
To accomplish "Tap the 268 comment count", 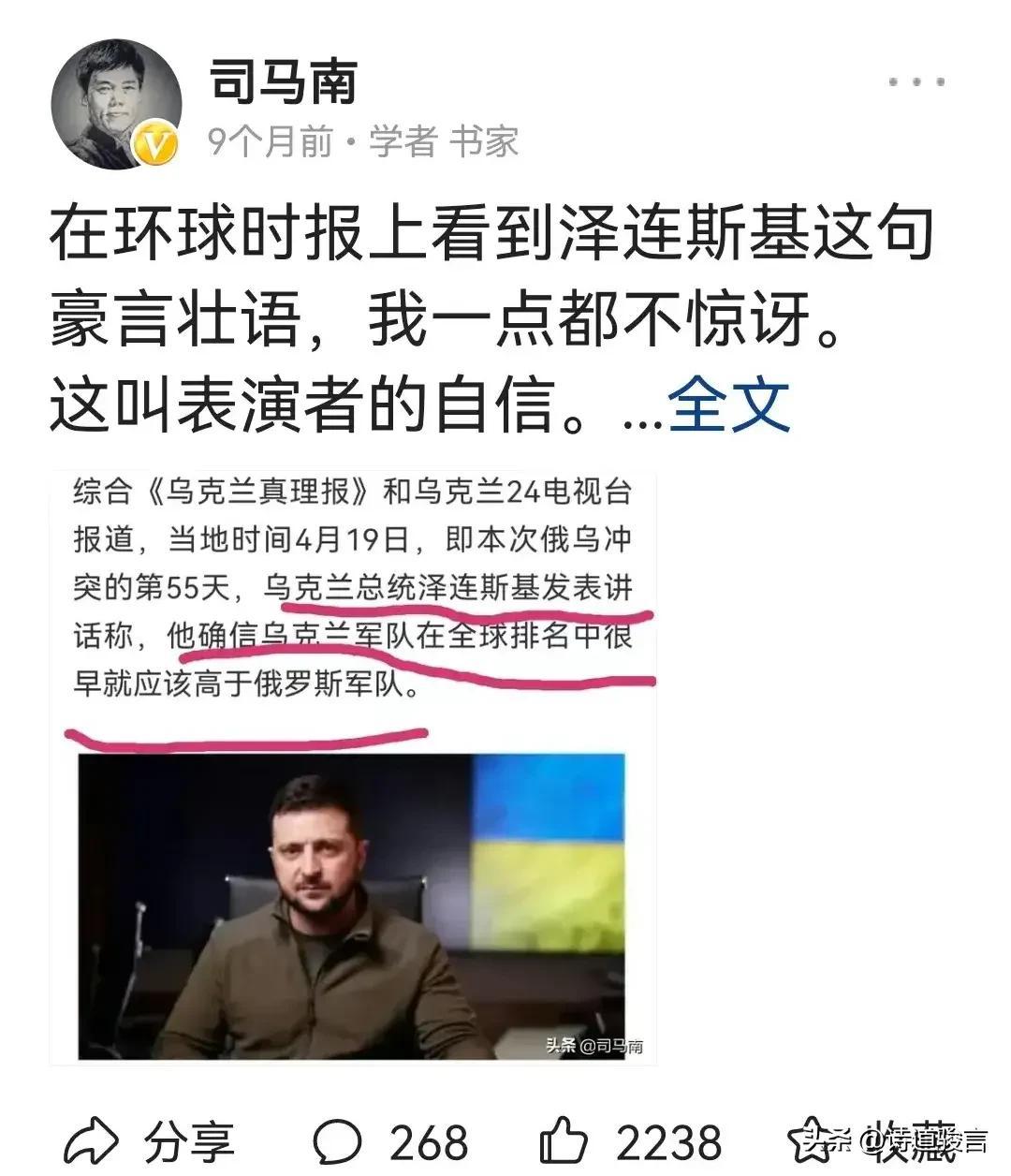I will pos(429,1142).
